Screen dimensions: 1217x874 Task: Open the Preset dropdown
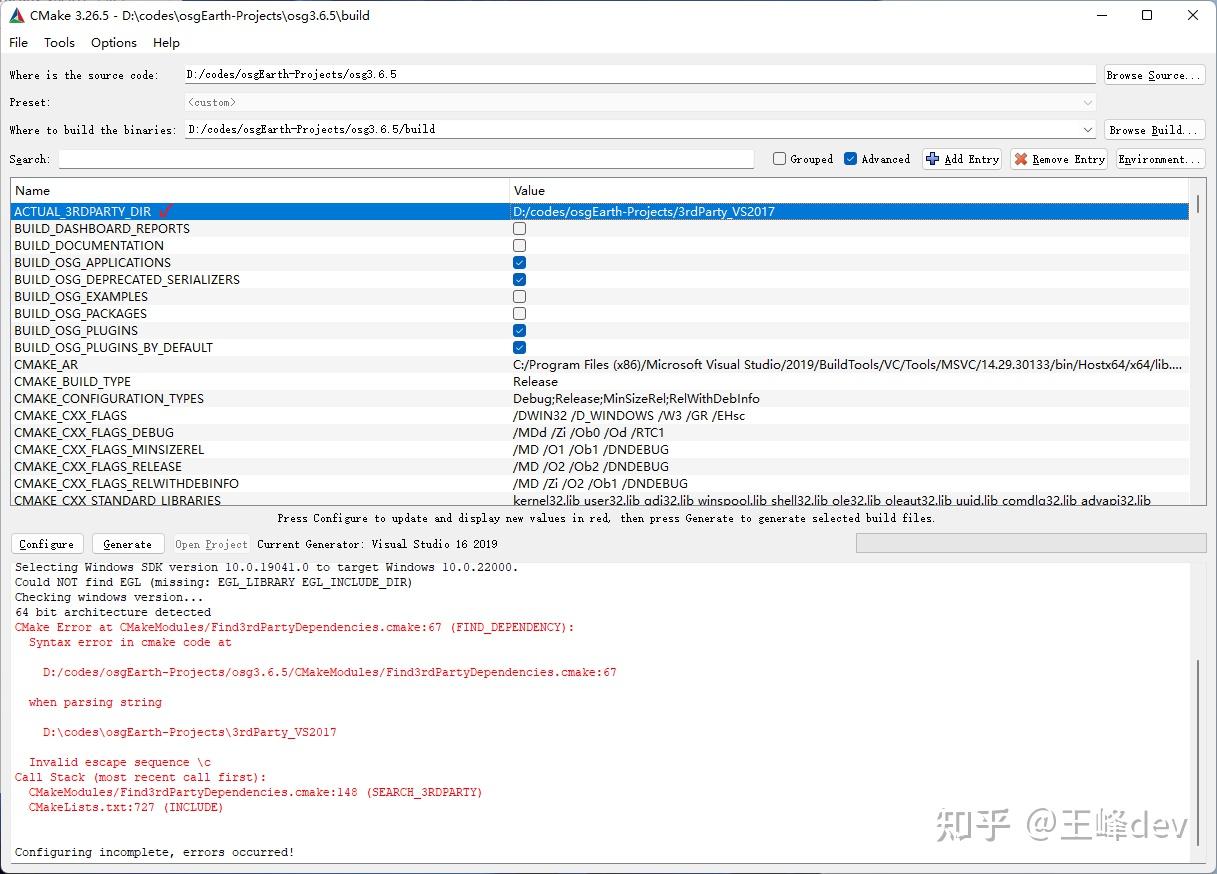640,102
